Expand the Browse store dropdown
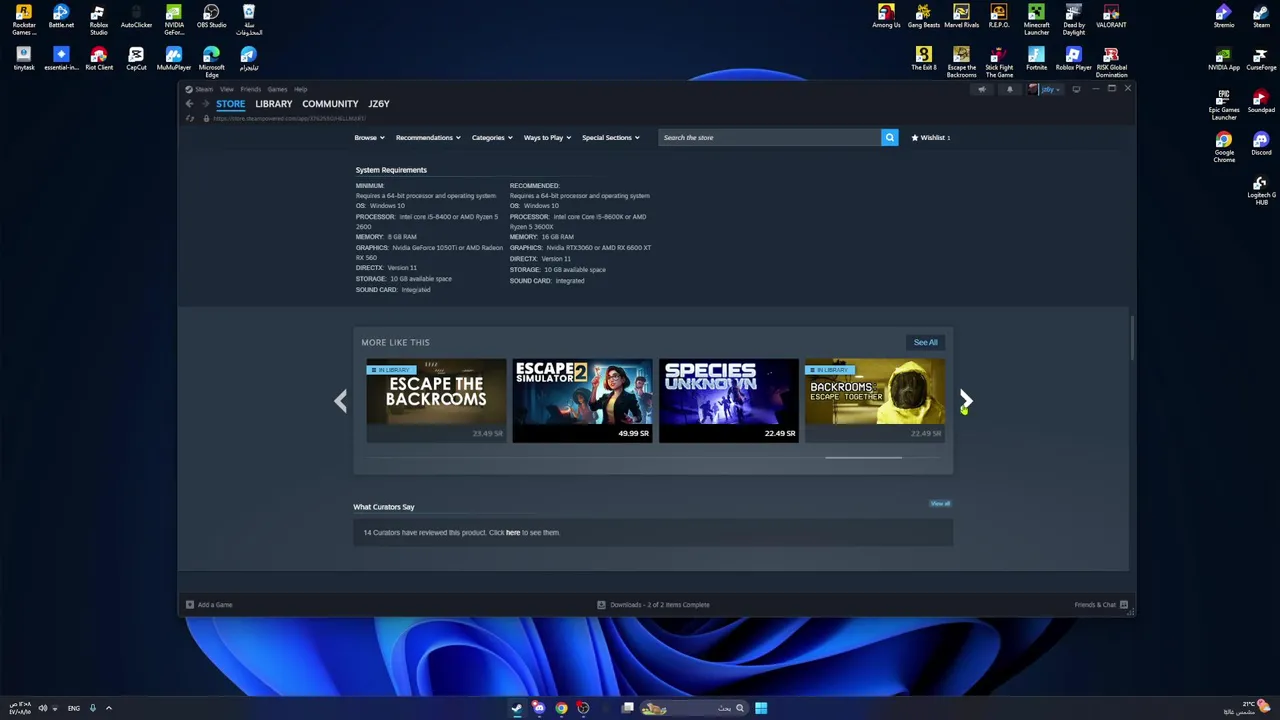Screen dimensions: 1280x720 [x=369, y=137]
